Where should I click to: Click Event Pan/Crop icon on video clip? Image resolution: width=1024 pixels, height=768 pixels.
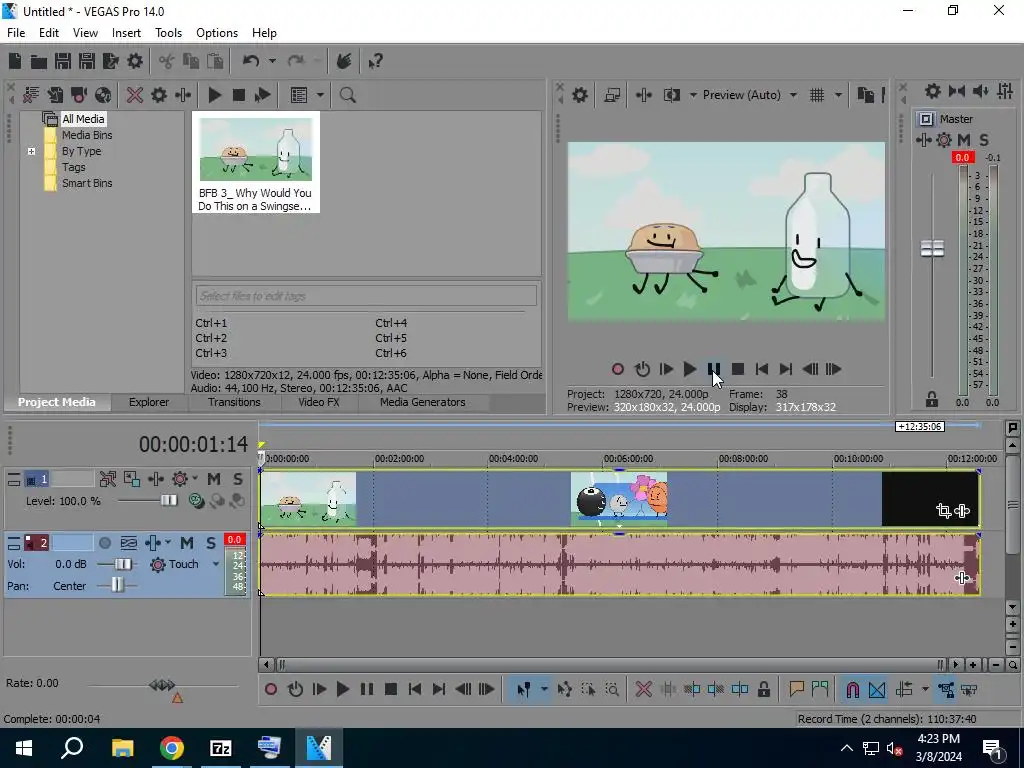pyautogui.click(x=943, y=511)
